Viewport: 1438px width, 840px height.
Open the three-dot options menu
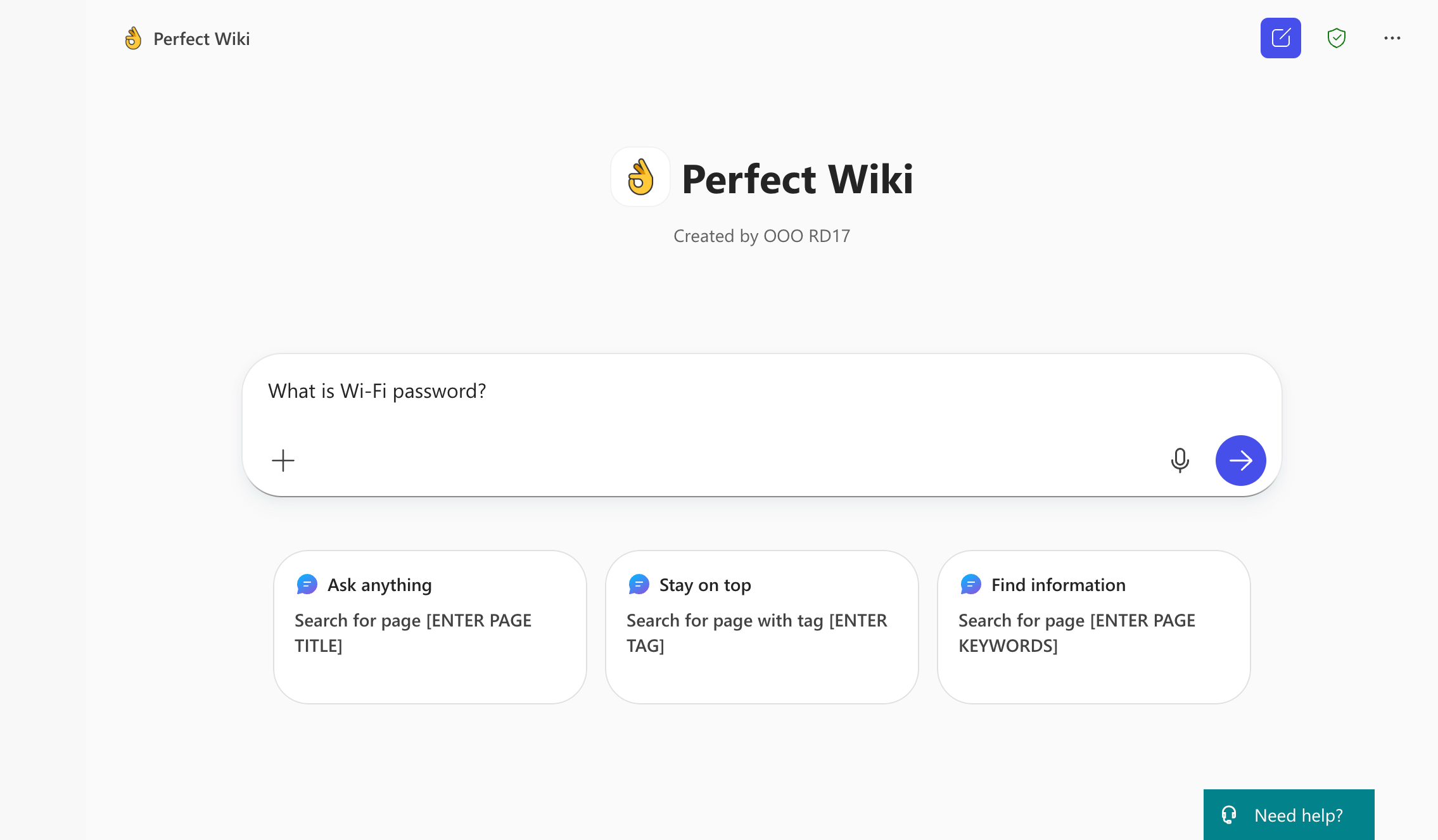point(1392,38)
